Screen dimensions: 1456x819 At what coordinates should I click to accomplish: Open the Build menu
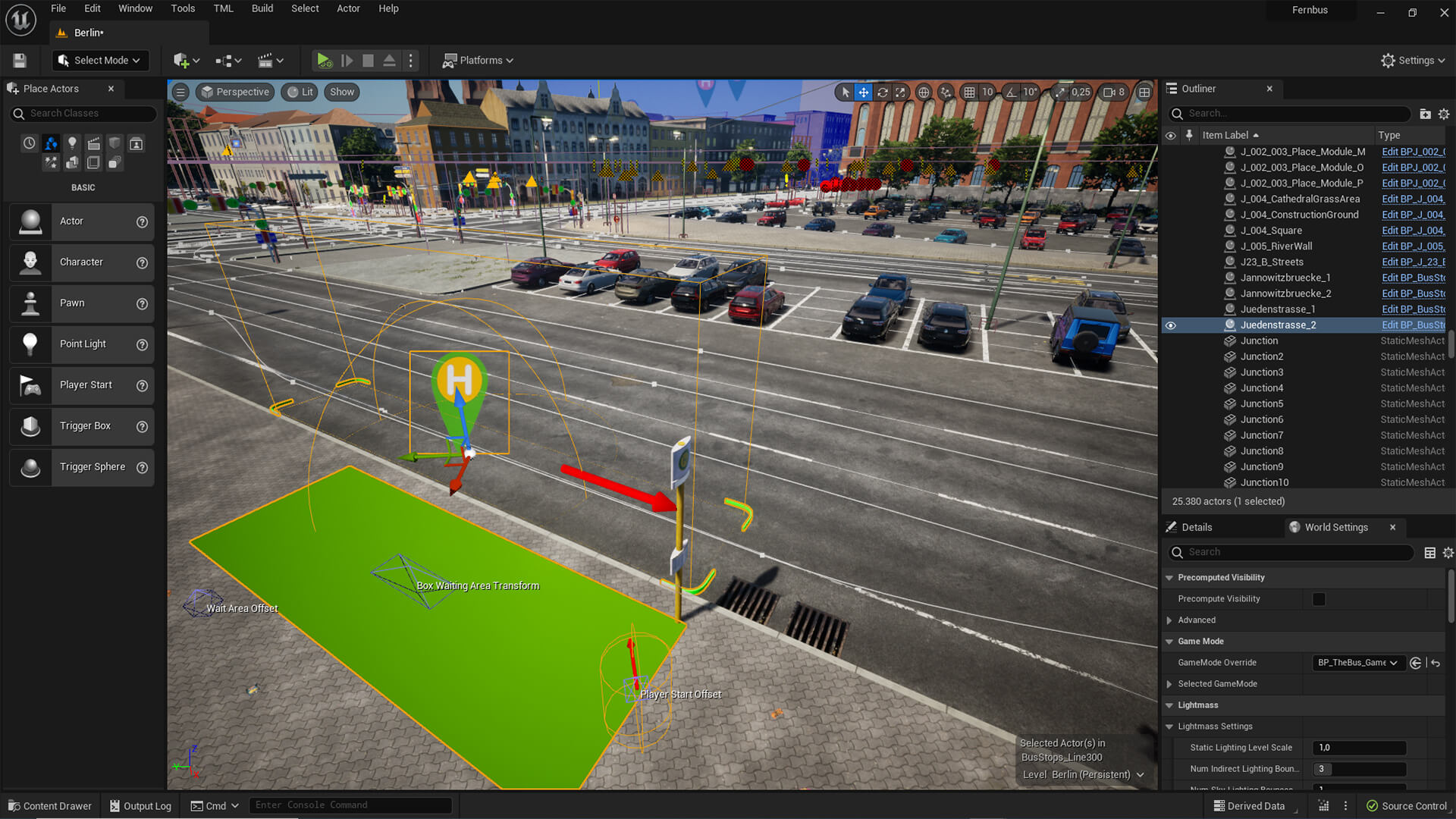(262, 8)
